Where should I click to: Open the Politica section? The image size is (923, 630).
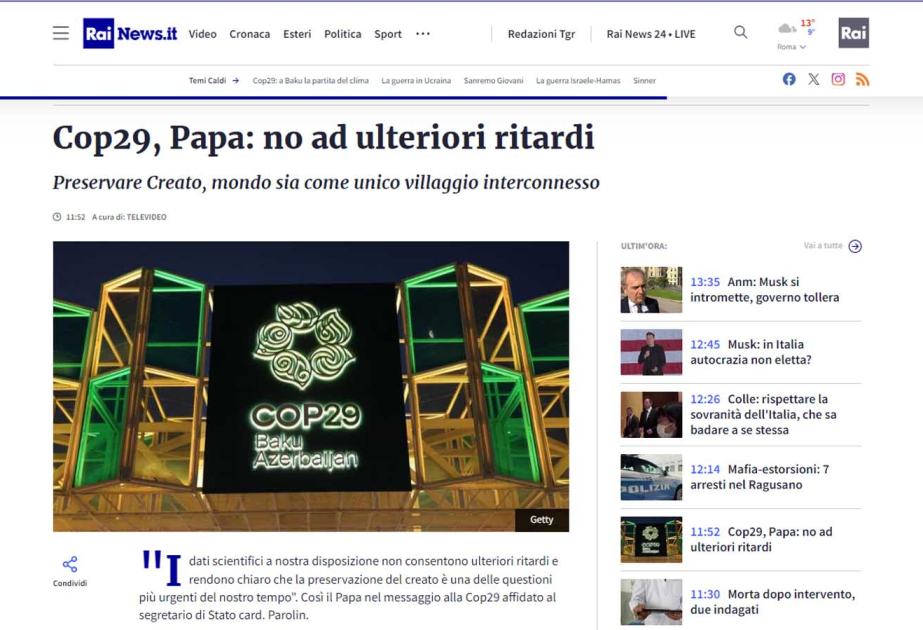click(343, 34)
